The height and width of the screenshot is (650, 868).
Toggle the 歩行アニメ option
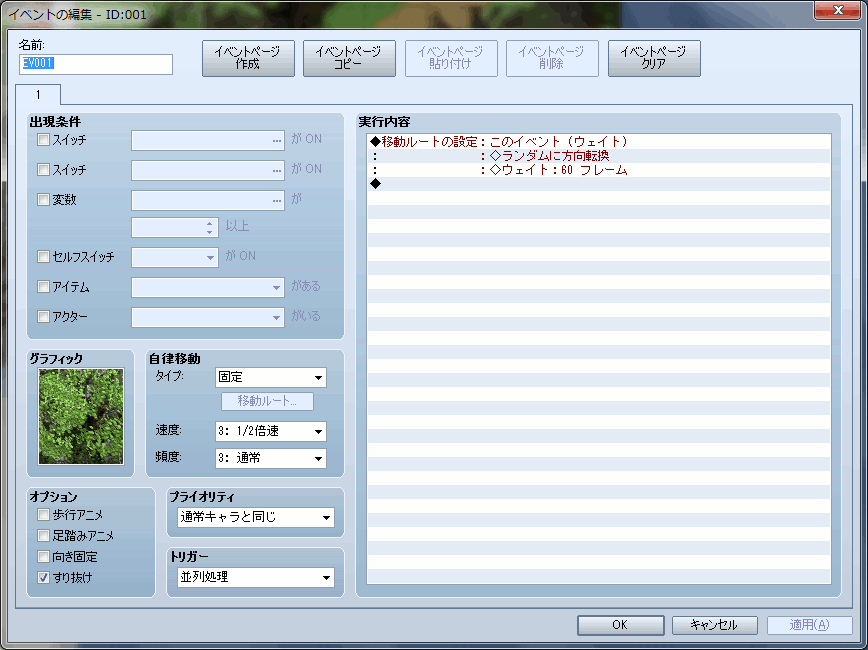tap(43, 515)
